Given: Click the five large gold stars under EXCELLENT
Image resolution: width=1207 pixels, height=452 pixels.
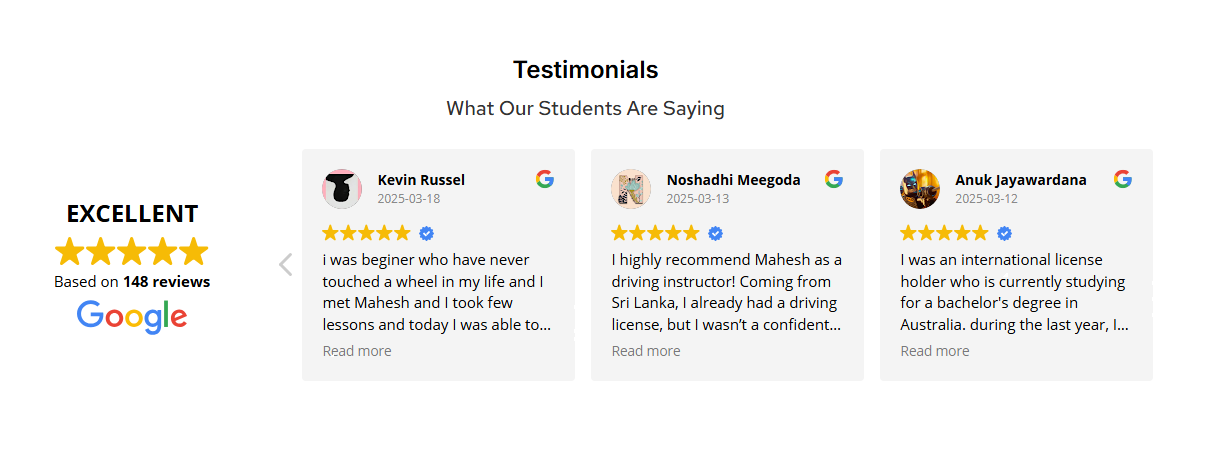Looking at the screenshot, I should click(132, 251).
